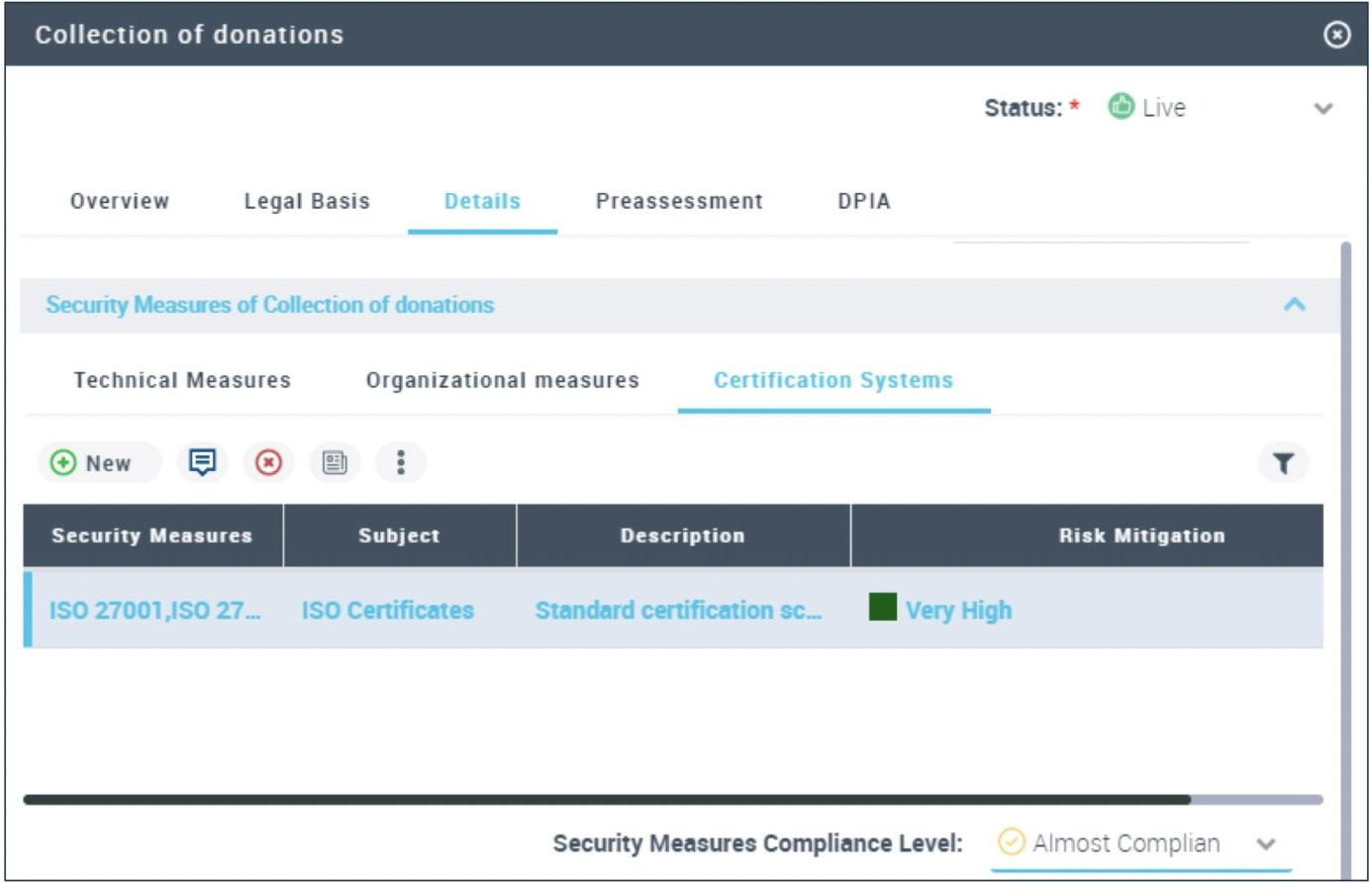Click the filter funnel icon
This screenshot has width=1372, height=883.
click(x=1283, y=463)
